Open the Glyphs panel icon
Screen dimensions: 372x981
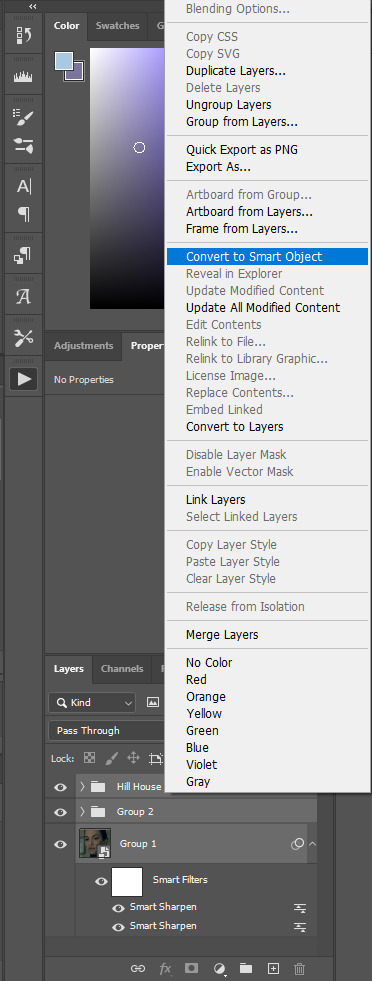[23, 297]
